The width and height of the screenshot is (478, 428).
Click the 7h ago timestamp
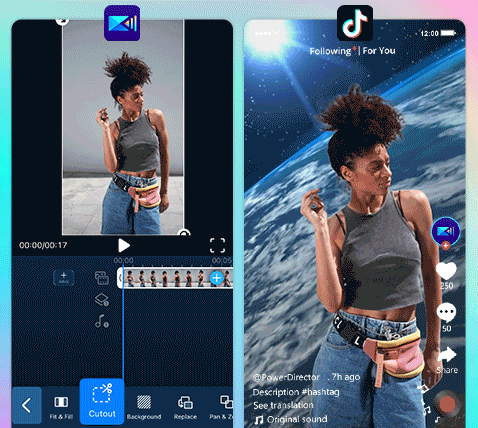pyautogui.click(x=346, y=377)
